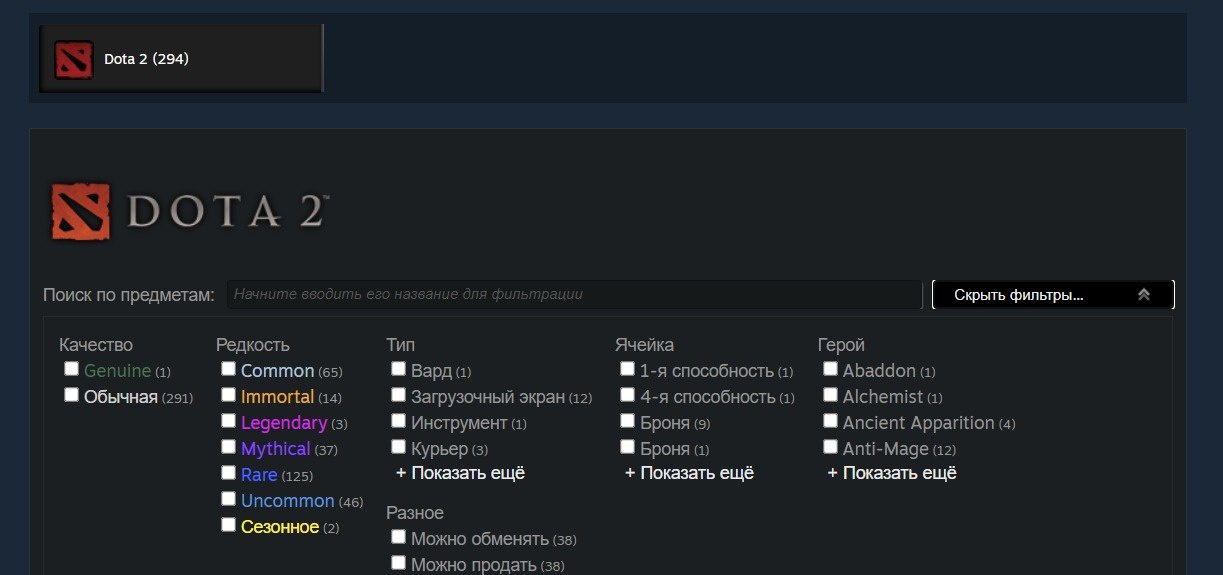
Task: Expand more options under Ячейка
Action: (689, 473)
